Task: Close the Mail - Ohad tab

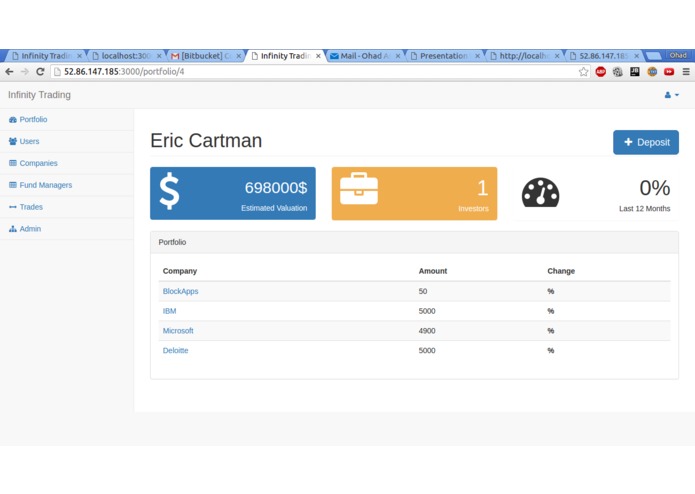Action: point(398,56)
